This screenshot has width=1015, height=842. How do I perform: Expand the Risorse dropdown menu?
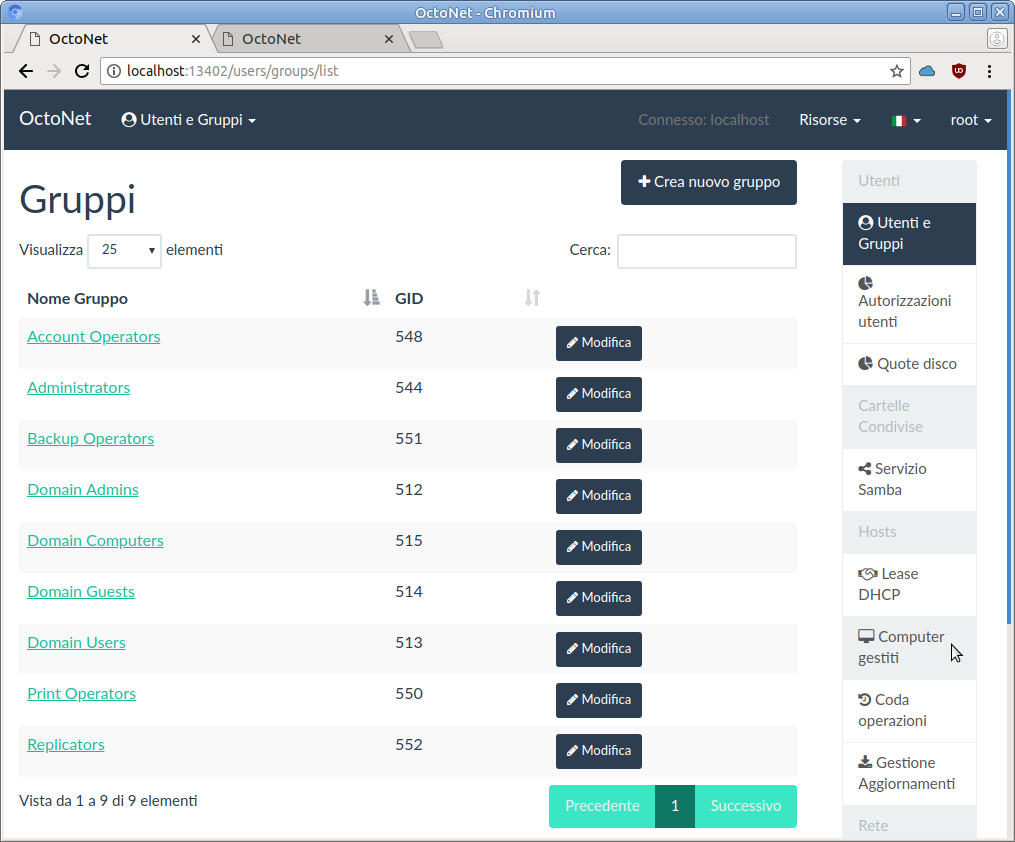coord(830,120)
